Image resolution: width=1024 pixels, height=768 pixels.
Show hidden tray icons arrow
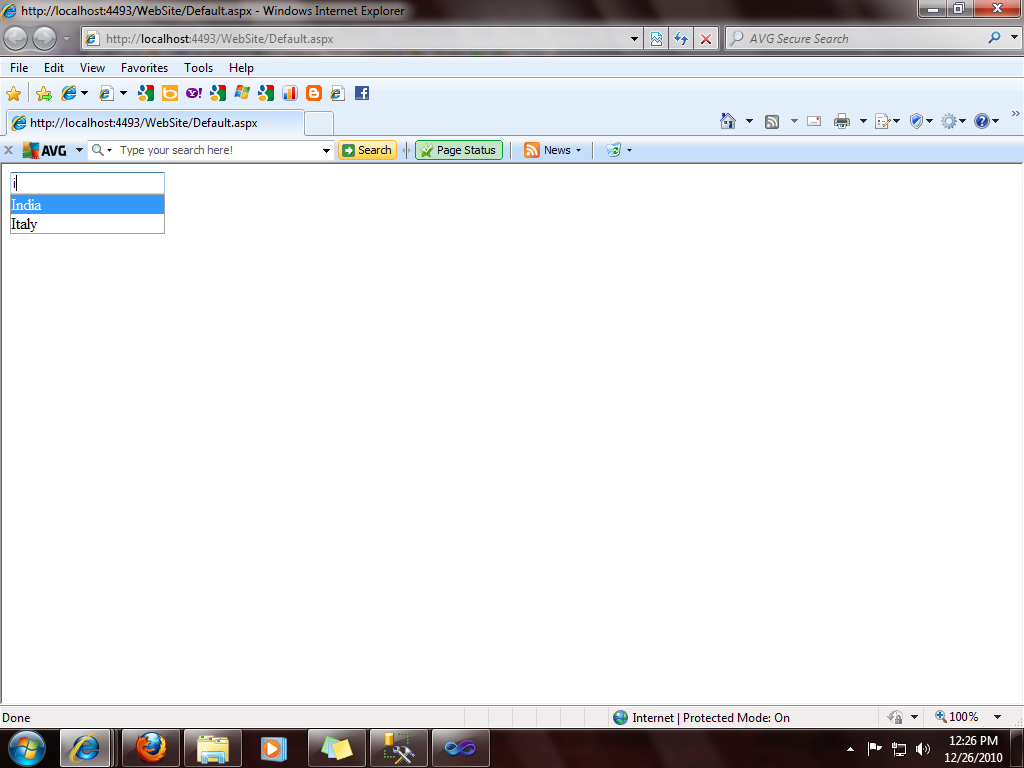tap(850, 749)
